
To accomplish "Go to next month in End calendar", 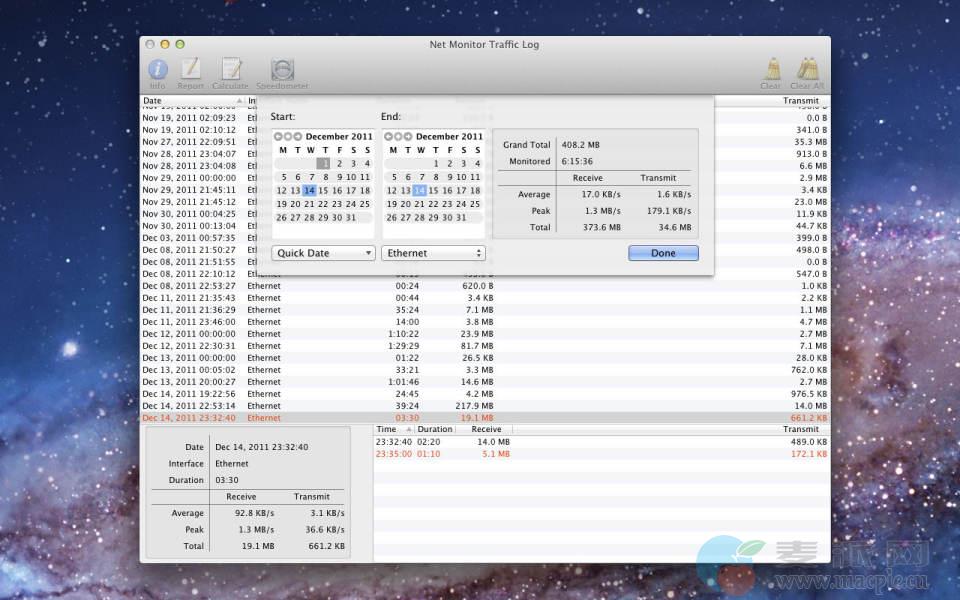I will pos(408,137).
